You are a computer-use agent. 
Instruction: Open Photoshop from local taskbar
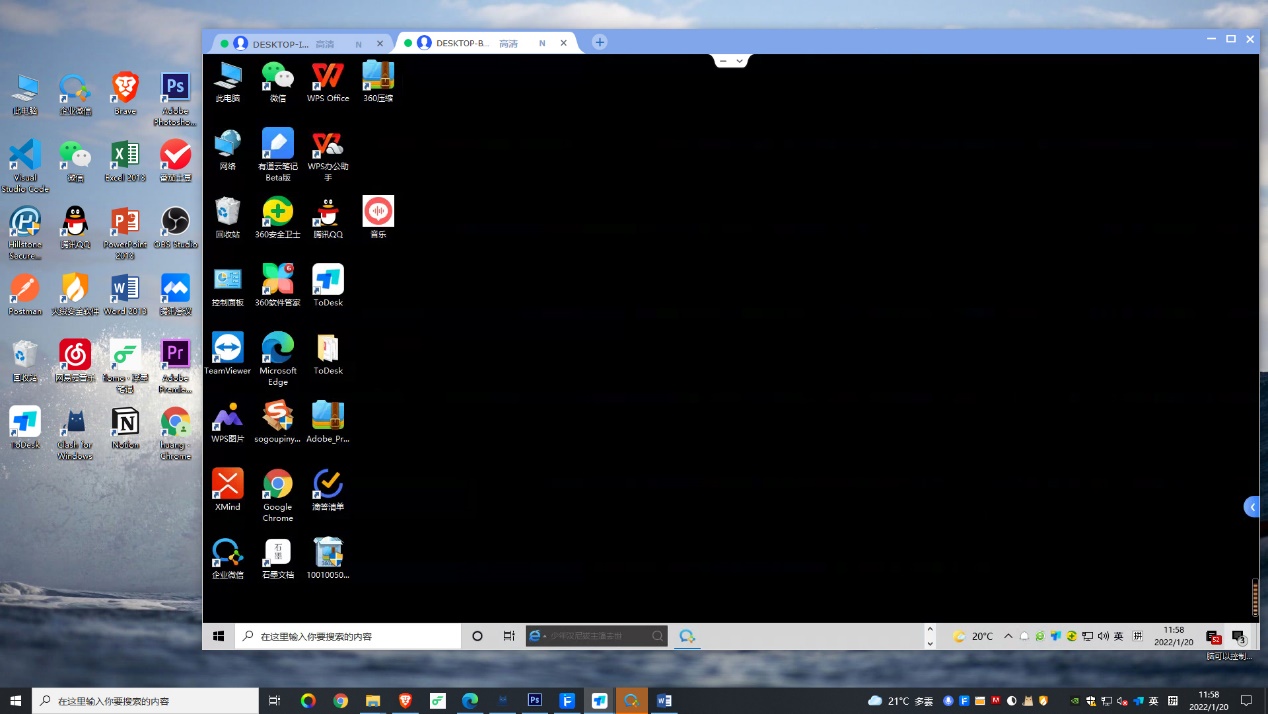(x=535, y=701)
